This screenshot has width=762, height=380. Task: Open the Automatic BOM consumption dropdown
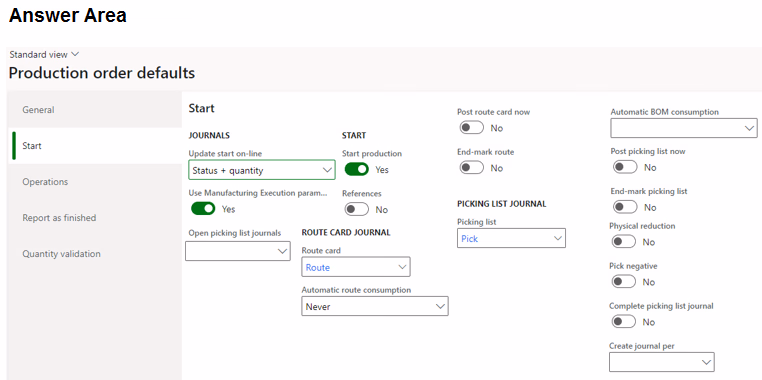pyautogui.click(x=684, y=128)
